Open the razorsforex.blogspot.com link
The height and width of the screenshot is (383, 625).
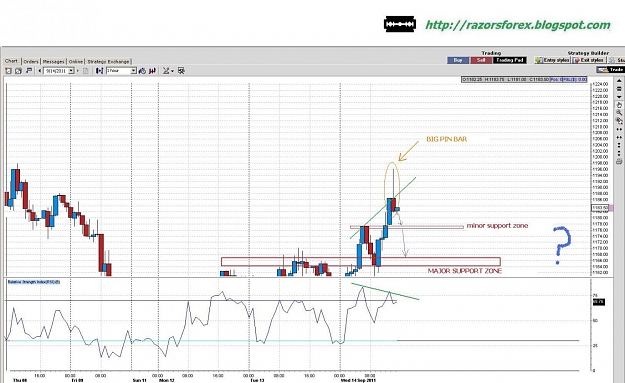point(518,25)
